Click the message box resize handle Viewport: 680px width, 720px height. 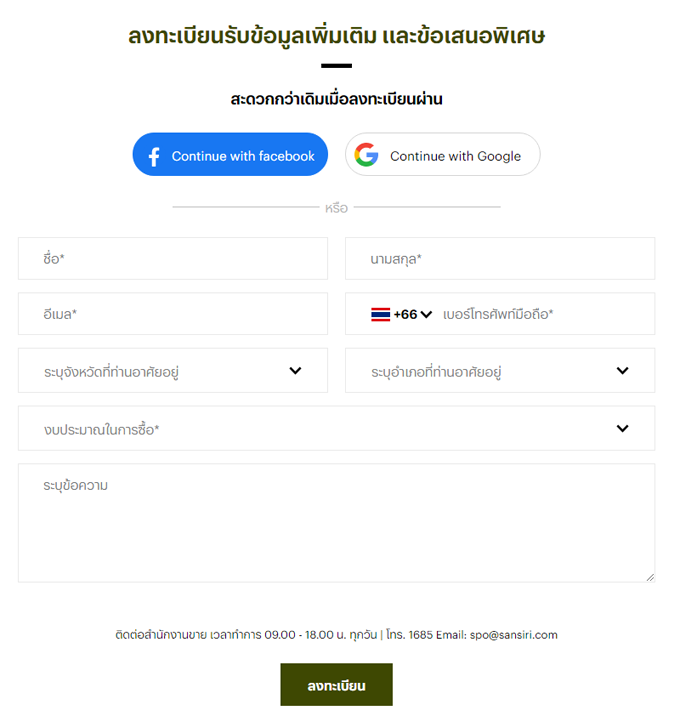pos(650,577)
